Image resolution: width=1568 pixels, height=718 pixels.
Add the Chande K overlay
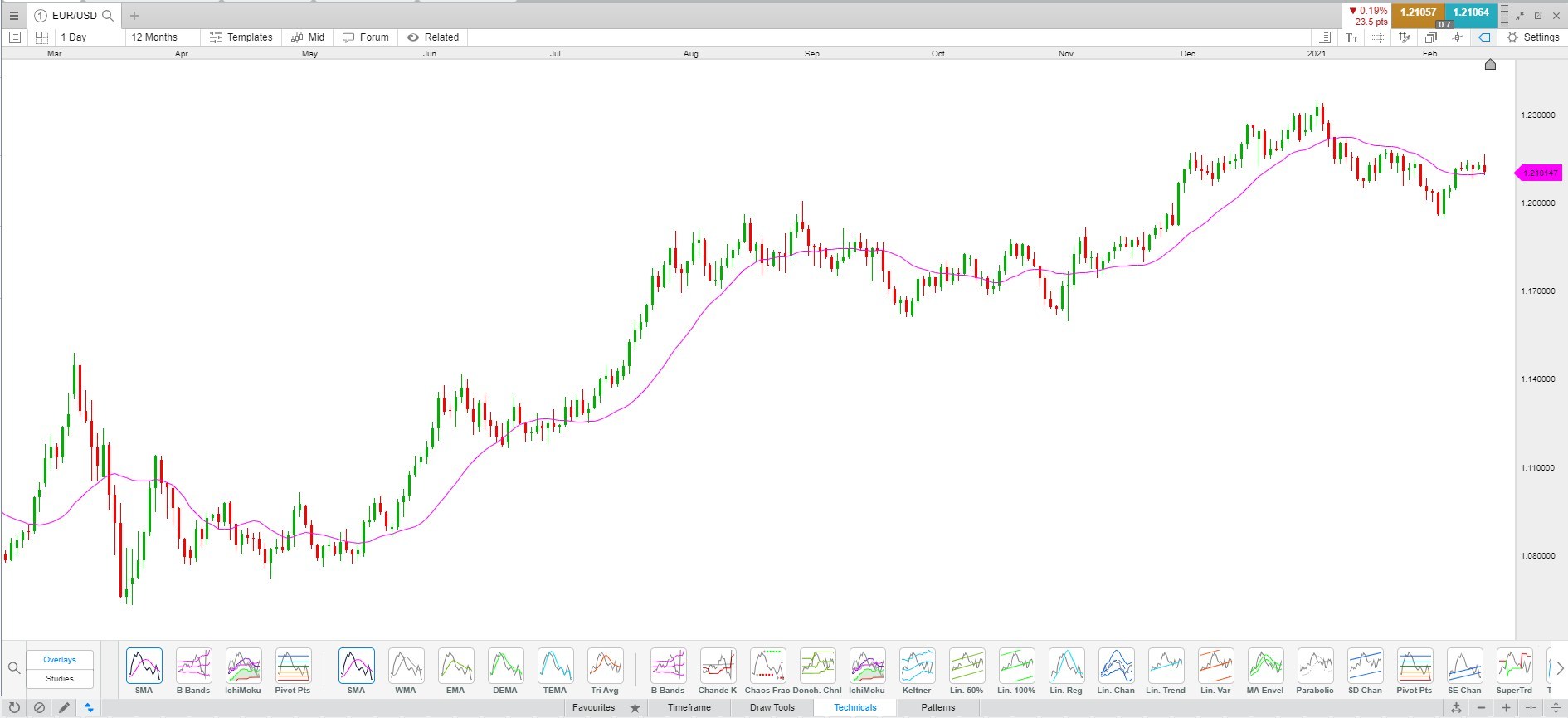(718, 671)
